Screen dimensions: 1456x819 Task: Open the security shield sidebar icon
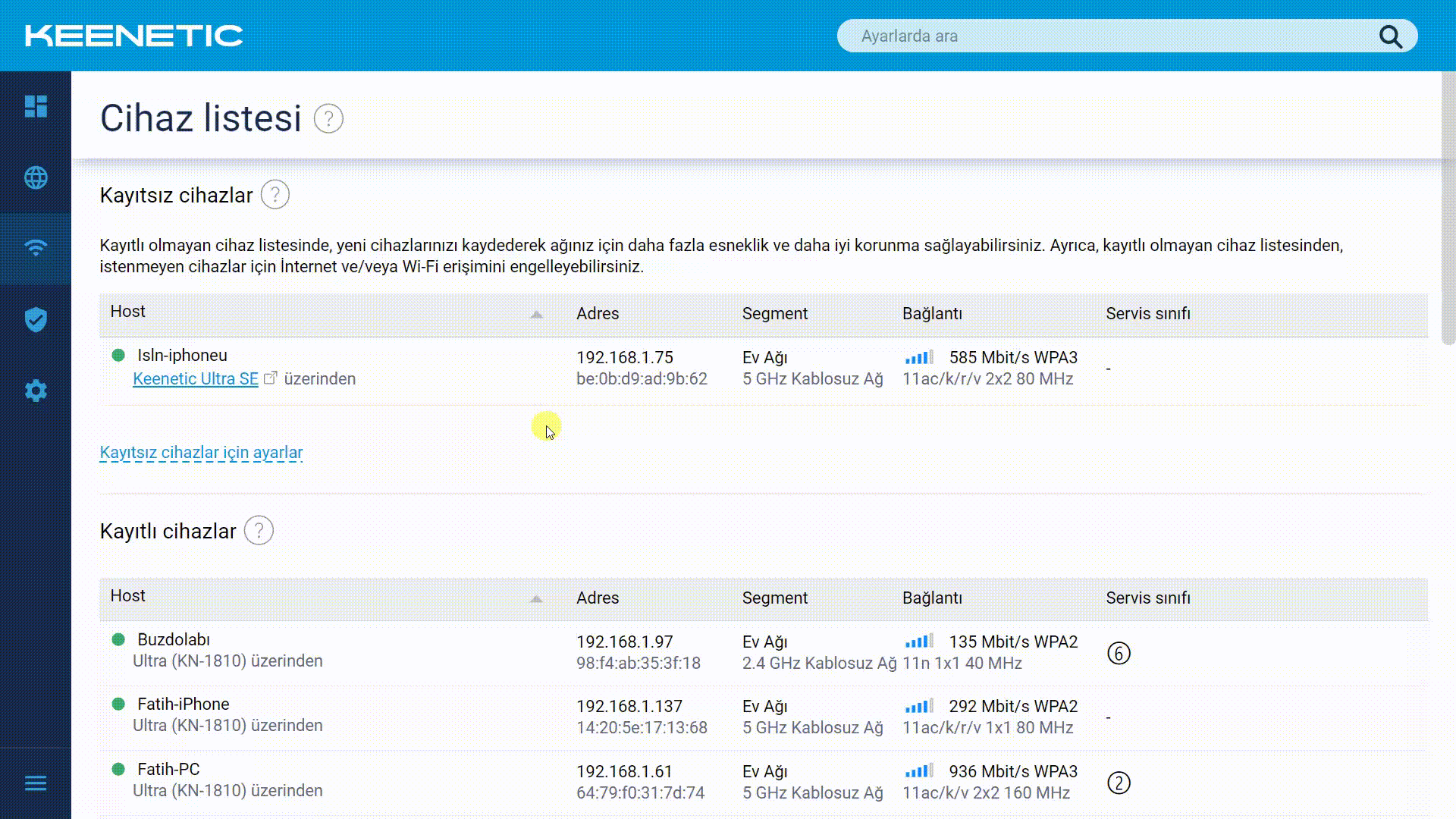click(36, 319)
